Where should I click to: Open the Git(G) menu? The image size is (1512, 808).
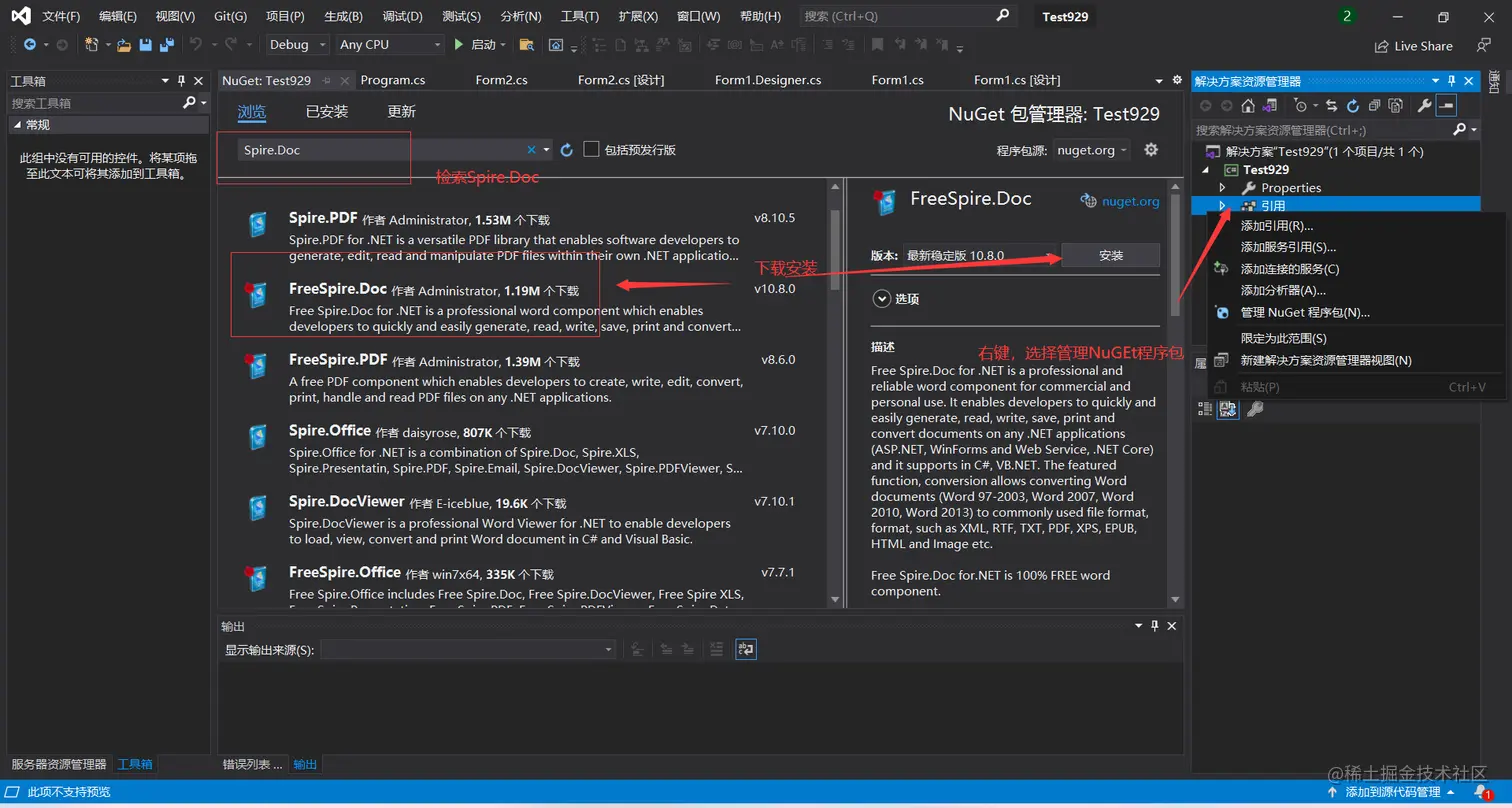pyautogui.click(x=230, y=17)
